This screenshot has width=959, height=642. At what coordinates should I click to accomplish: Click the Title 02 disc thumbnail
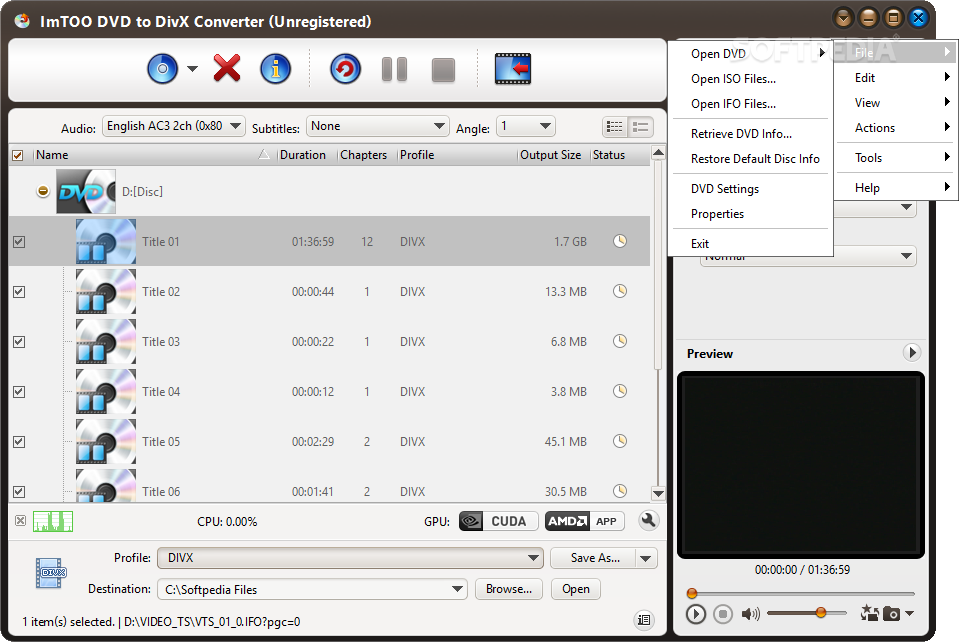point(106,292)
